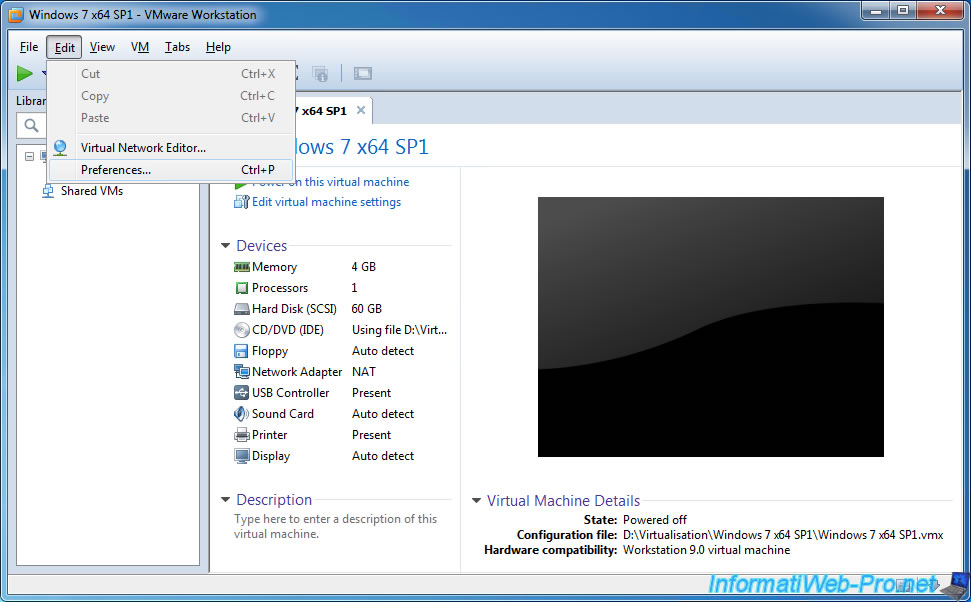This screenshot has height=602, width=971.
Task: Click the CD/DVD (IDE) label
Action: 288,330
